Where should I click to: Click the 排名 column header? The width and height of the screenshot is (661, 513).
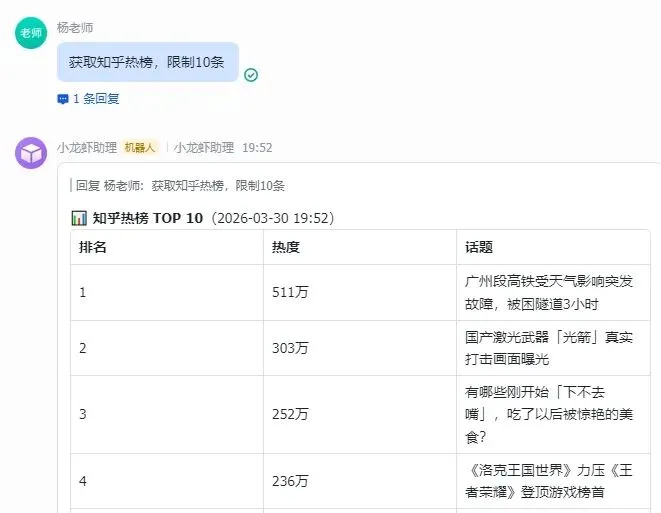pyautogui.click(x=93, y=247)
